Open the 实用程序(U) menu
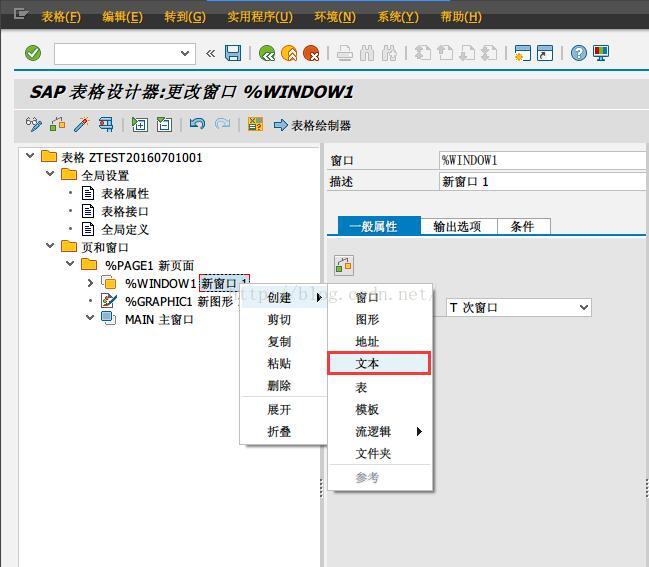649x567 pixels. click(x=260, y=17)
